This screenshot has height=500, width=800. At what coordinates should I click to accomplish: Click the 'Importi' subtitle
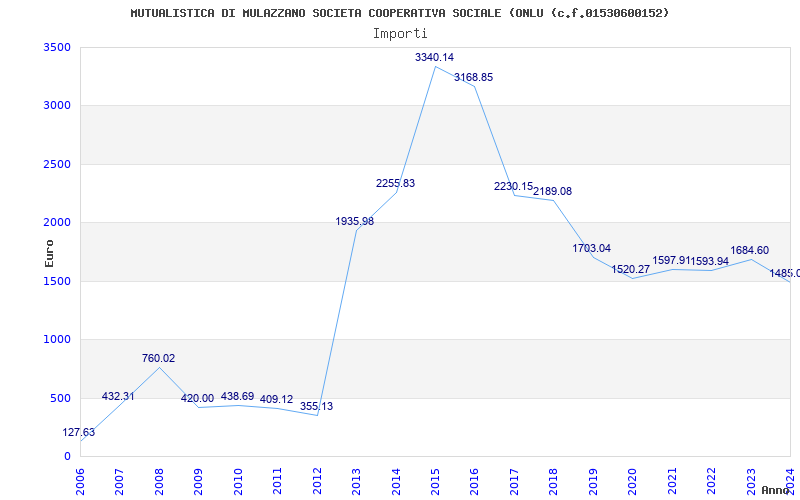400,34
